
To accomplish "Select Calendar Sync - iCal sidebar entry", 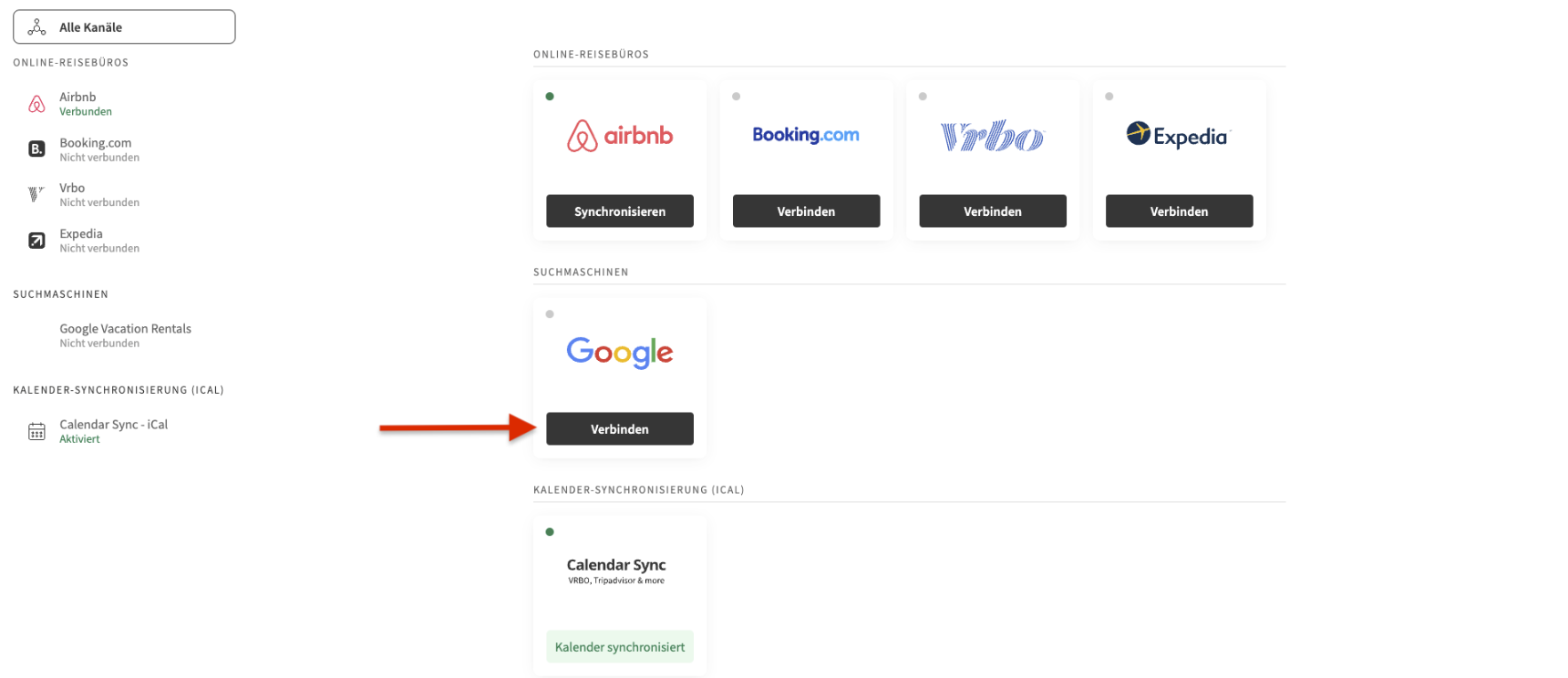I will (113, 430).
